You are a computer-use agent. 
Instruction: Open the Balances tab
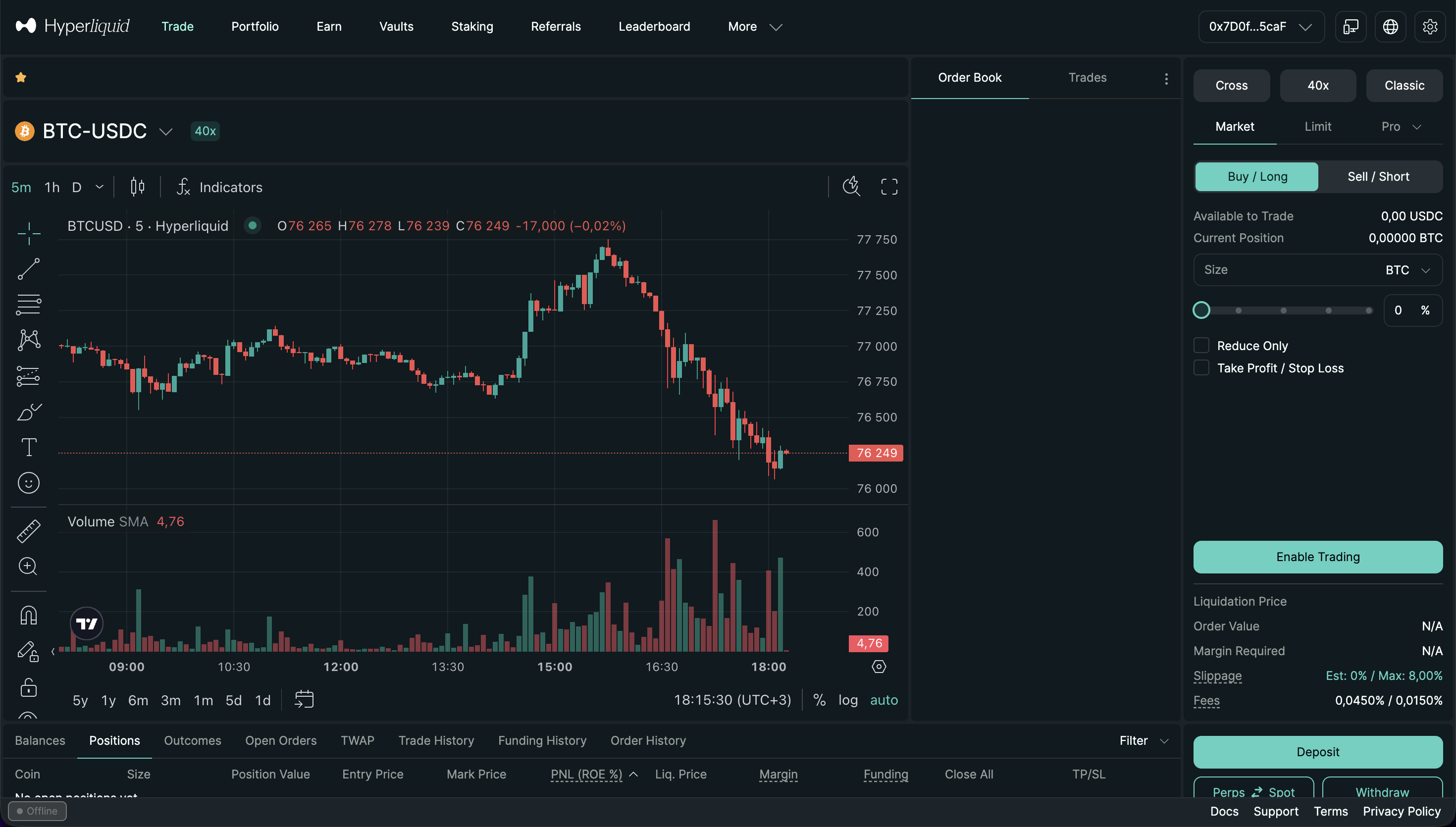40,741
